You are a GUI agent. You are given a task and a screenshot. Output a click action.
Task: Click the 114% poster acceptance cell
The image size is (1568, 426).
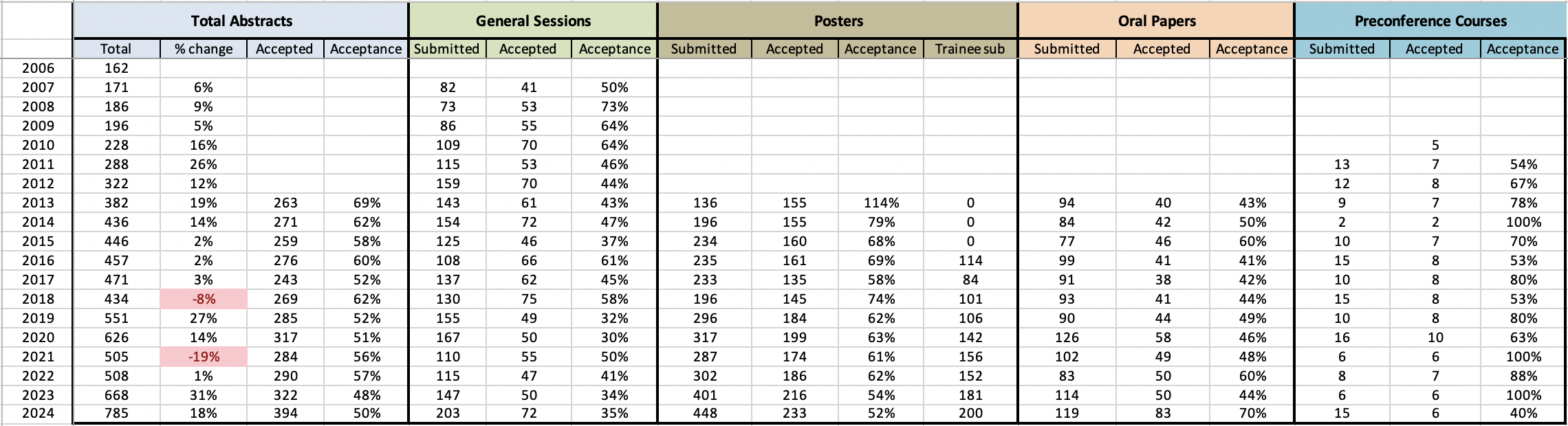(x=881, y=203)
